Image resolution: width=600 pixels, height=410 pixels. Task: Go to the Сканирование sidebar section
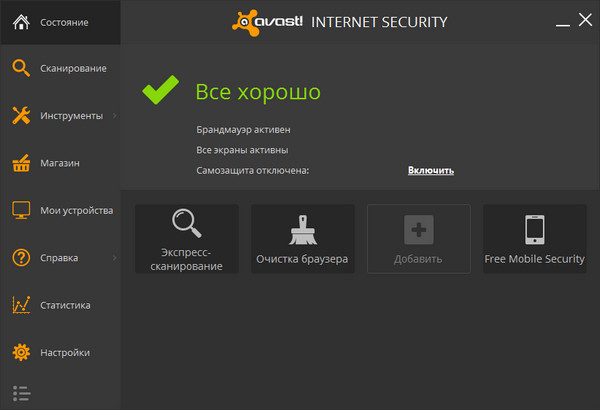click(x=60, y=68)
